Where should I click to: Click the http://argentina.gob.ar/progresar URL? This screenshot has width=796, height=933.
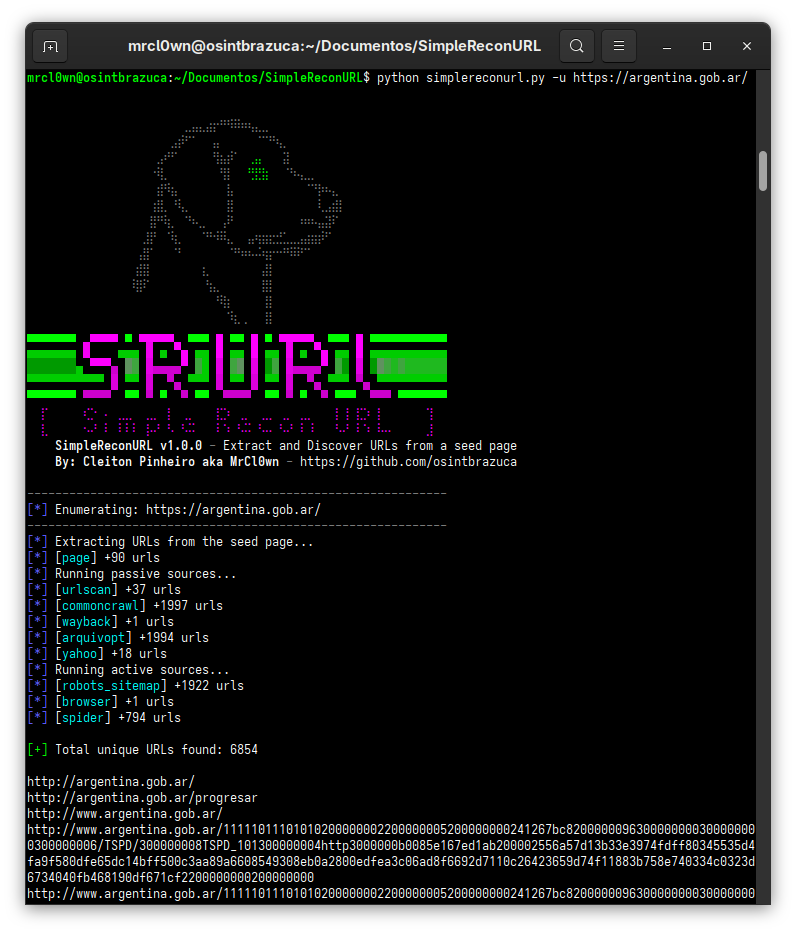[x=142, y=799]
